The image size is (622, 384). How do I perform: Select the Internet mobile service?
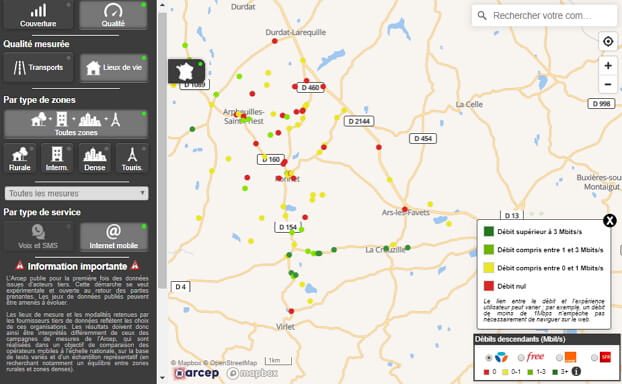(x=114, y=237)
